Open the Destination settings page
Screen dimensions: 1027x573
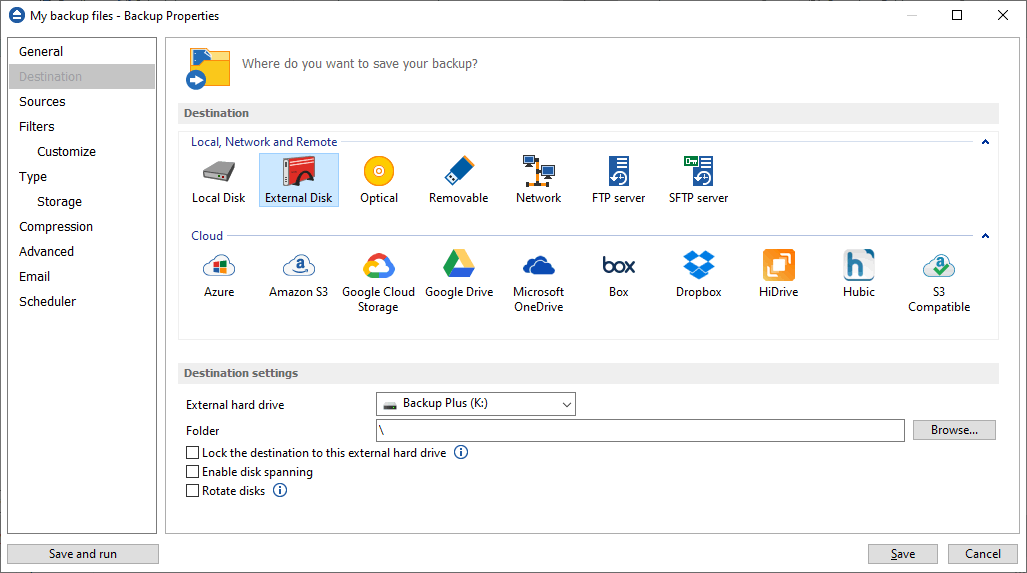coord(82,77)
